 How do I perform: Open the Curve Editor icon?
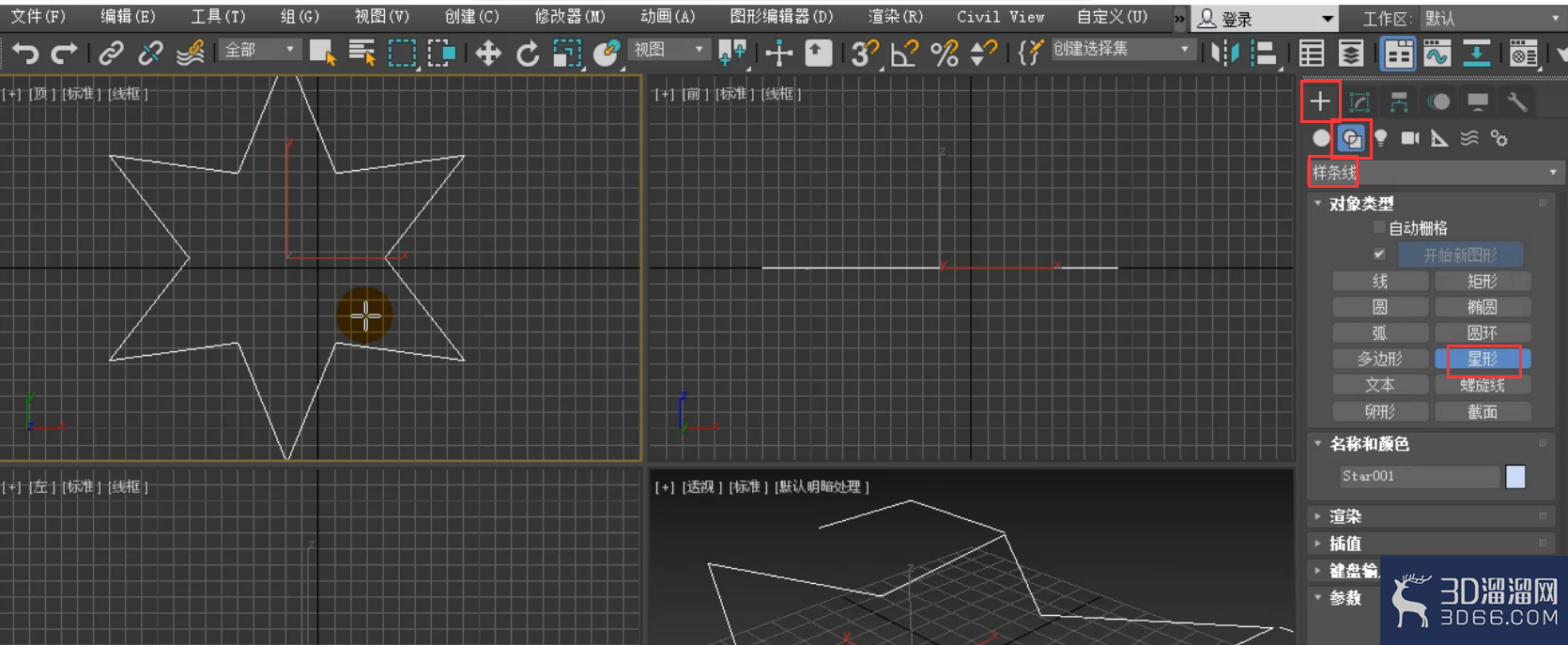[1437, 54]
